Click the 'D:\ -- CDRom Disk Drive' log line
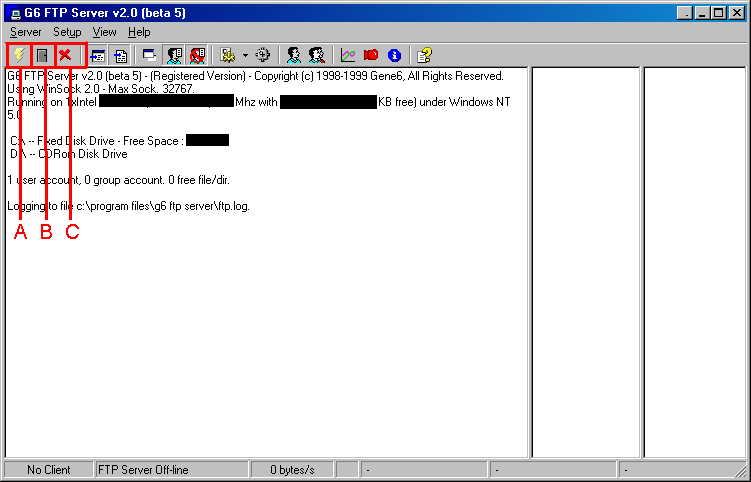The width and height of the screenshot is (751, 482). pos(68,154)
